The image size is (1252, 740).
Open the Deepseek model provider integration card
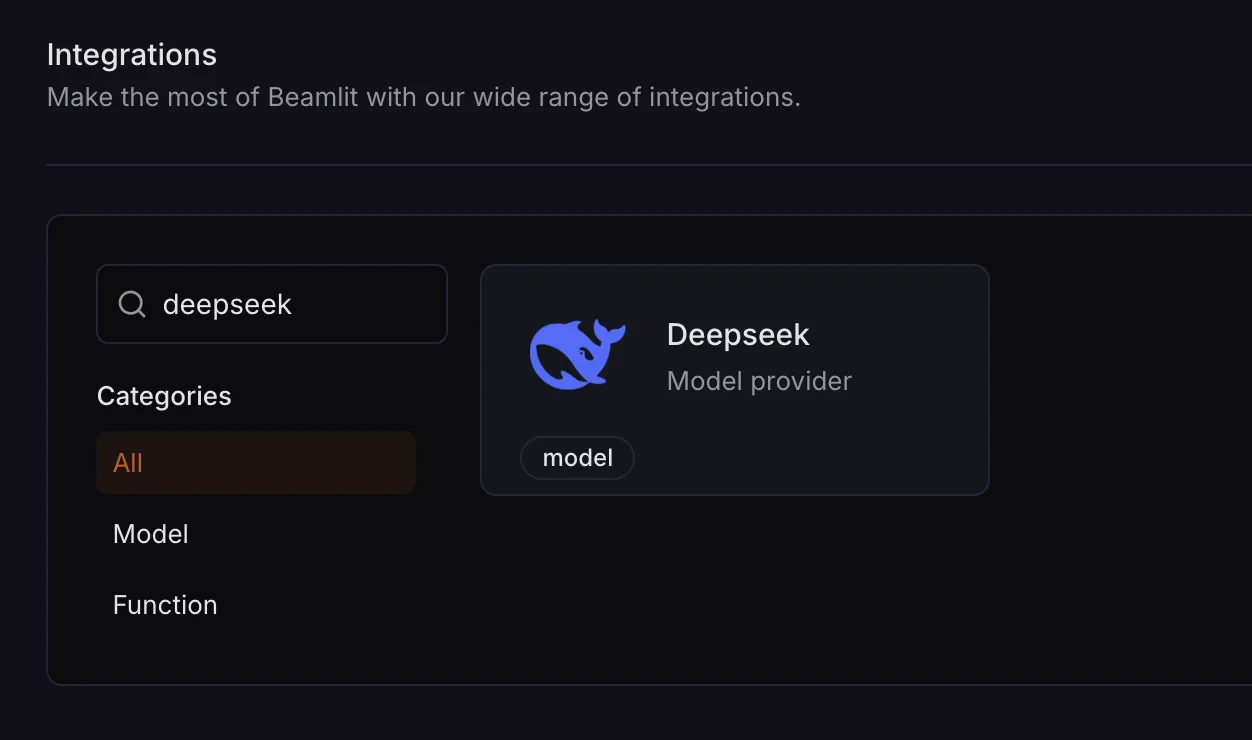click(735, 380)
